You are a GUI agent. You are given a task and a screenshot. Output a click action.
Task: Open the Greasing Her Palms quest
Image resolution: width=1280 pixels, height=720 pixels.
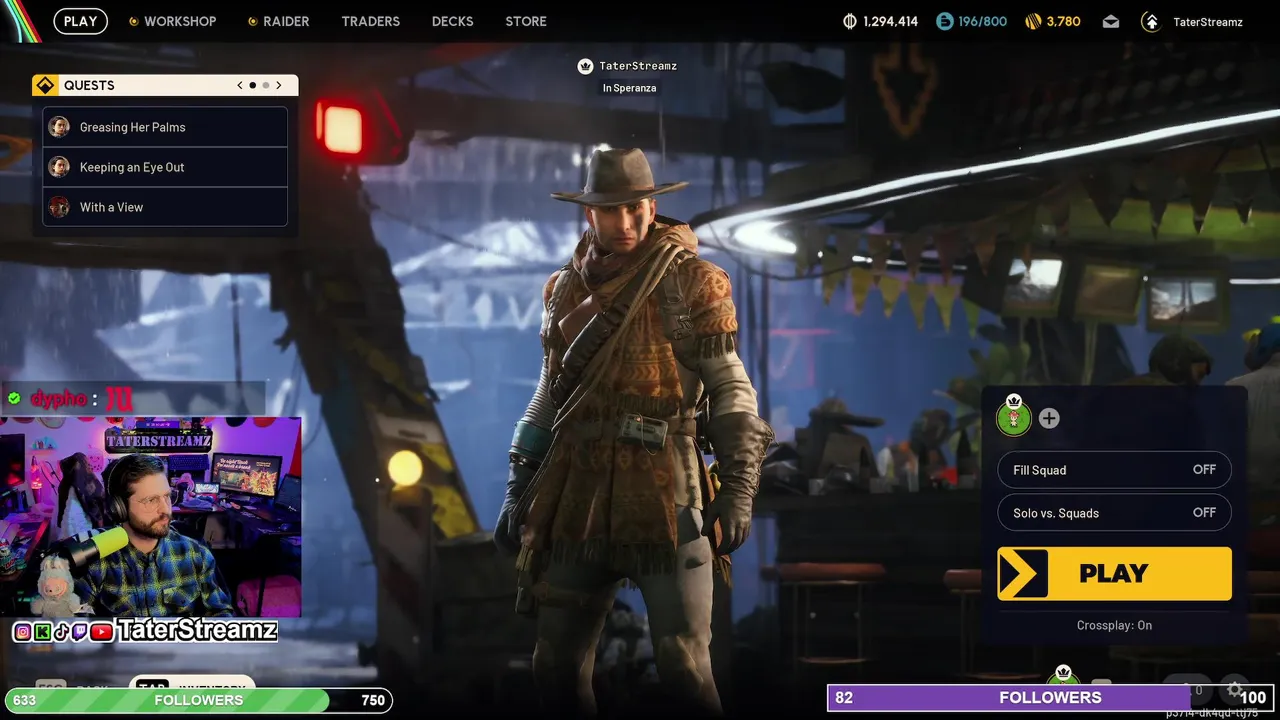[x=165, y=127]
